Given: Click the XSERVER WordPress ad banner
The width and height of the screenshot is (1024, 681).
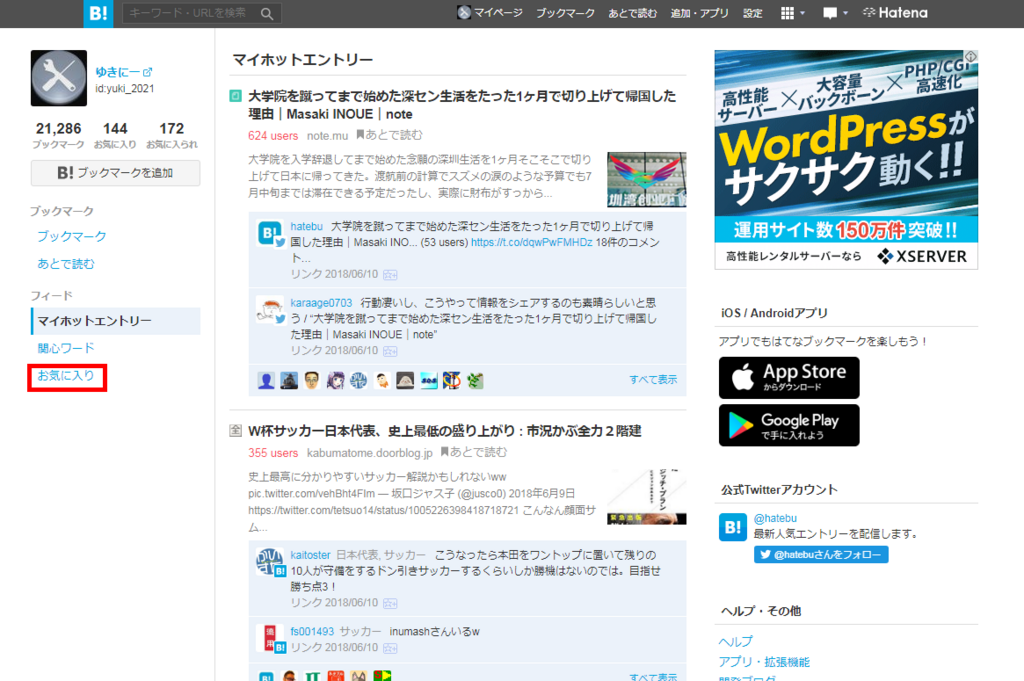Looking at the screenshot, I should coord(846,159).
